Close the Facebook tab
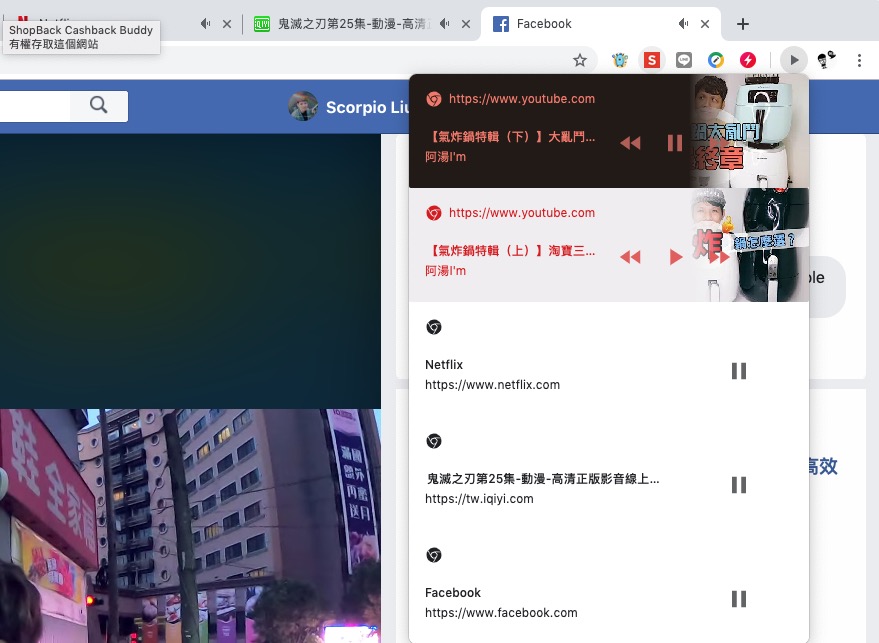Viewport: 879px width, 643px height. [x=705, y=24]
